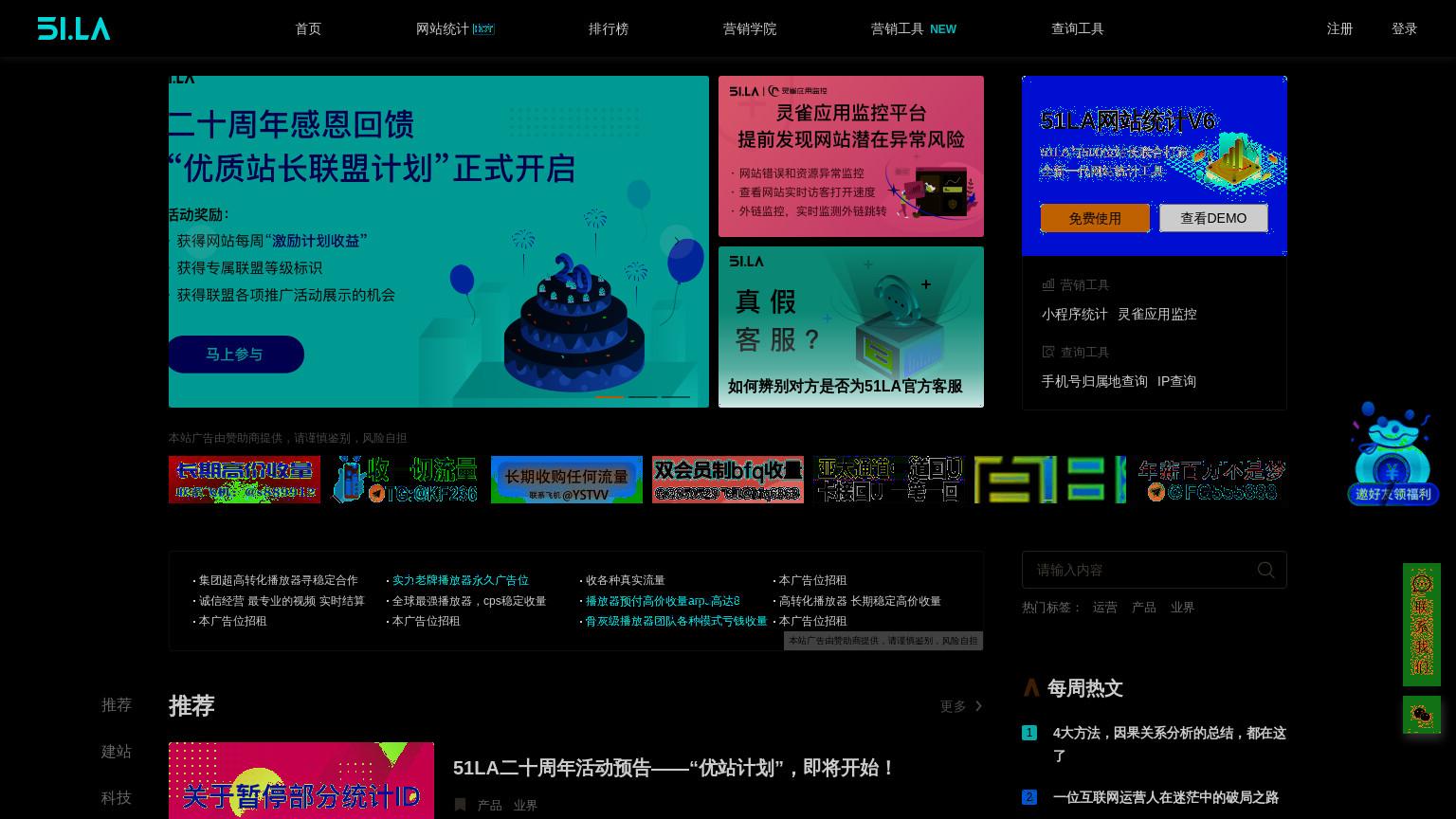The image size is (1456, 819).
Task: Open 全球最强播放器，cps稳定收量 link
Action: [x=469, y=601]
